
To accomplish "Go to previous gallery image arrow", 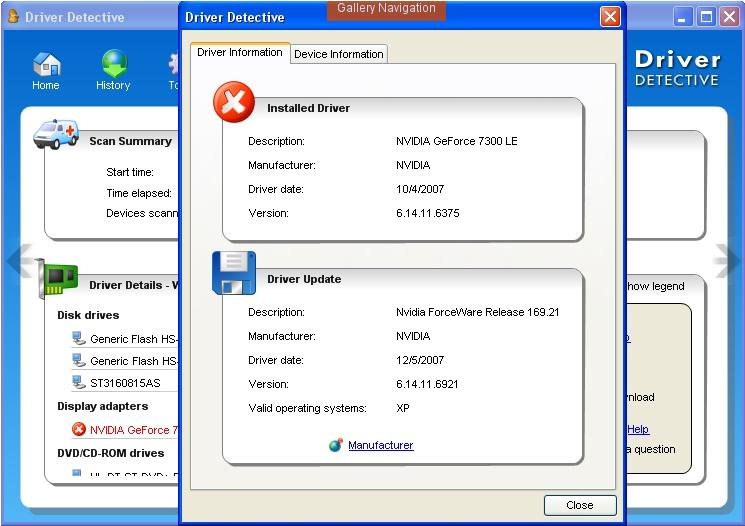I will [x=20, y=260].
